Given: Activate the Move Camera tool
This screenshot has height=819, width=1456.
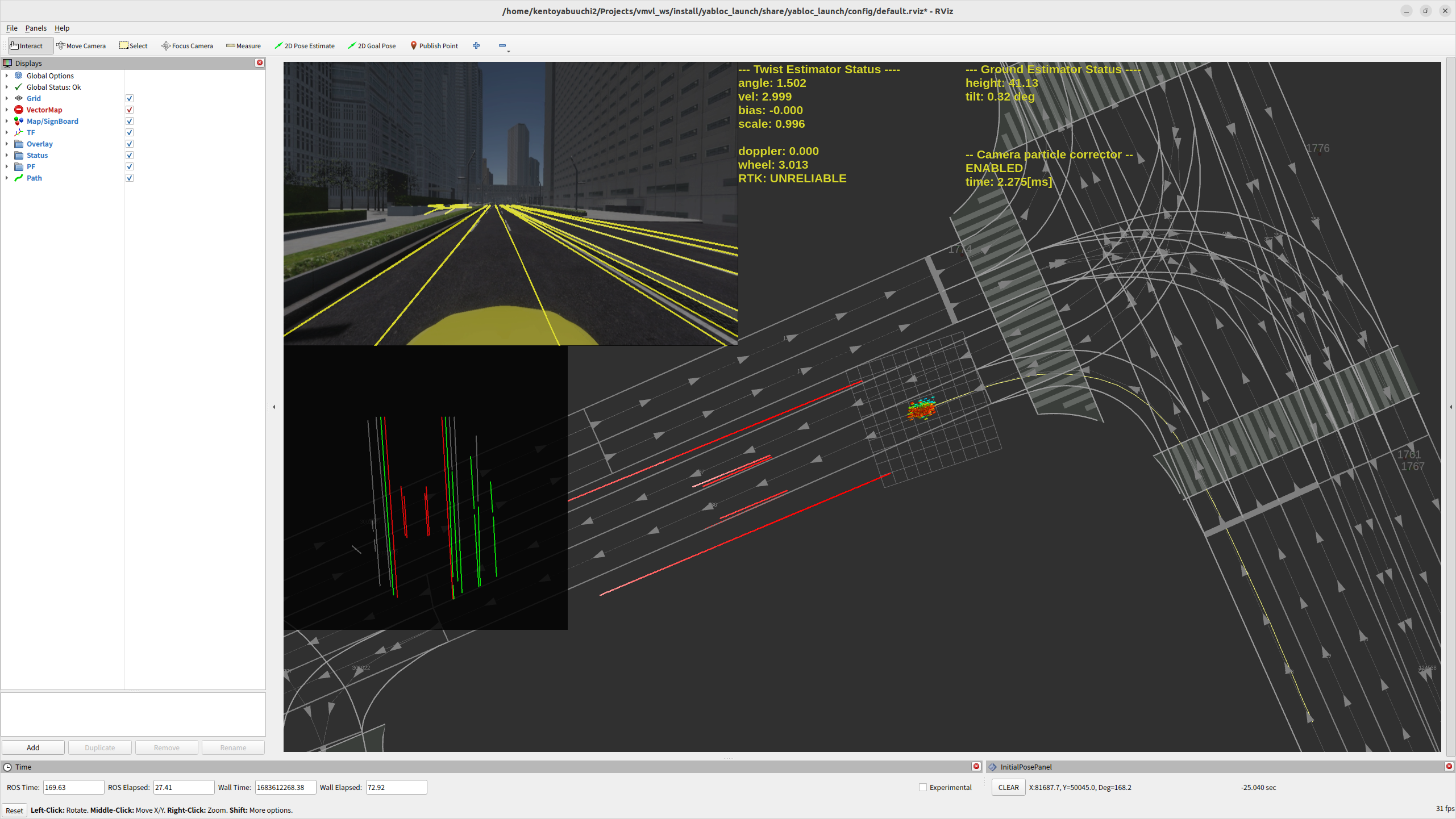Looking at the screenshot, I should click(x=81, y=45).
